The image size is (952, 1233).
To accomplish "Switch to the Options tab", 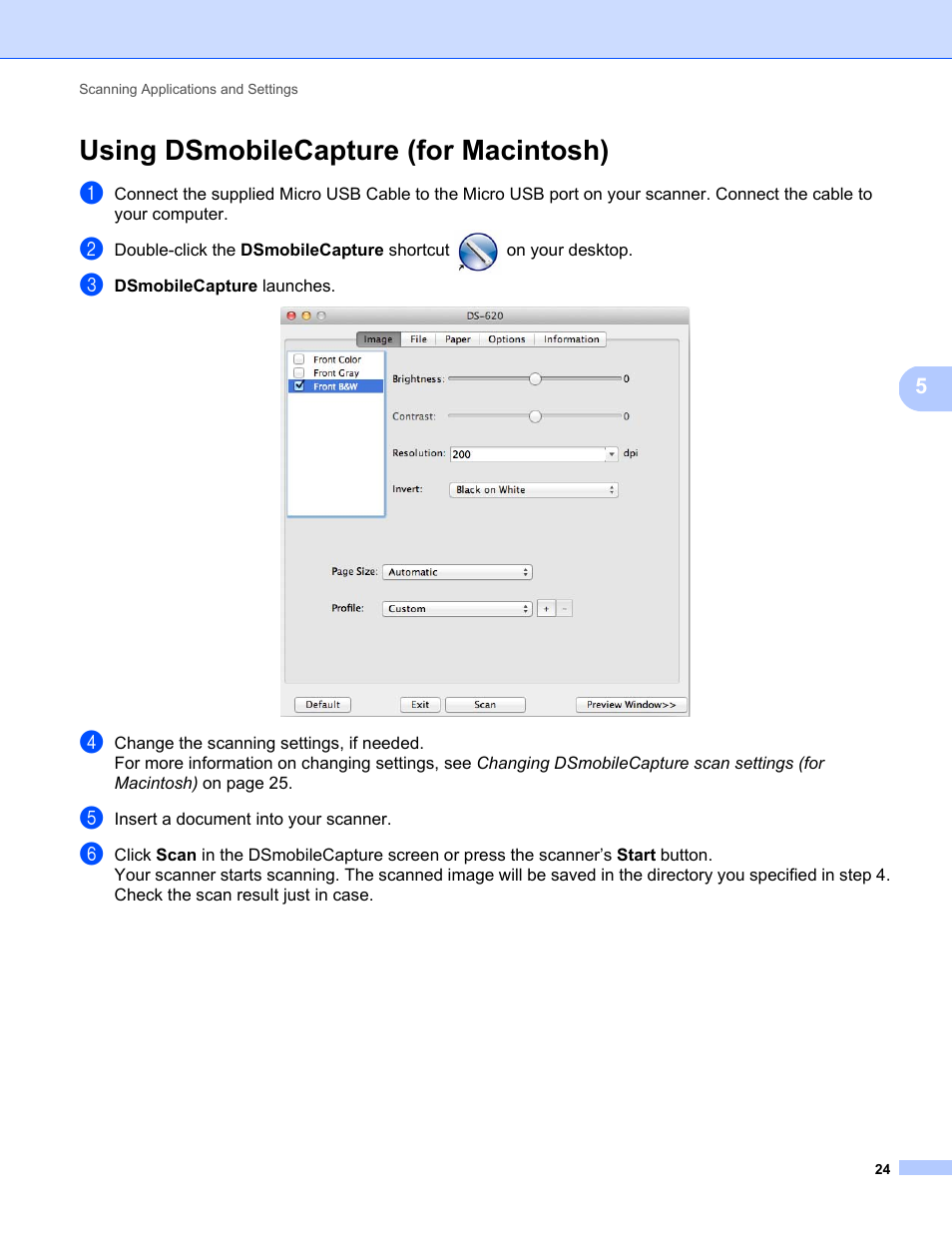I will tap(507, 339).
